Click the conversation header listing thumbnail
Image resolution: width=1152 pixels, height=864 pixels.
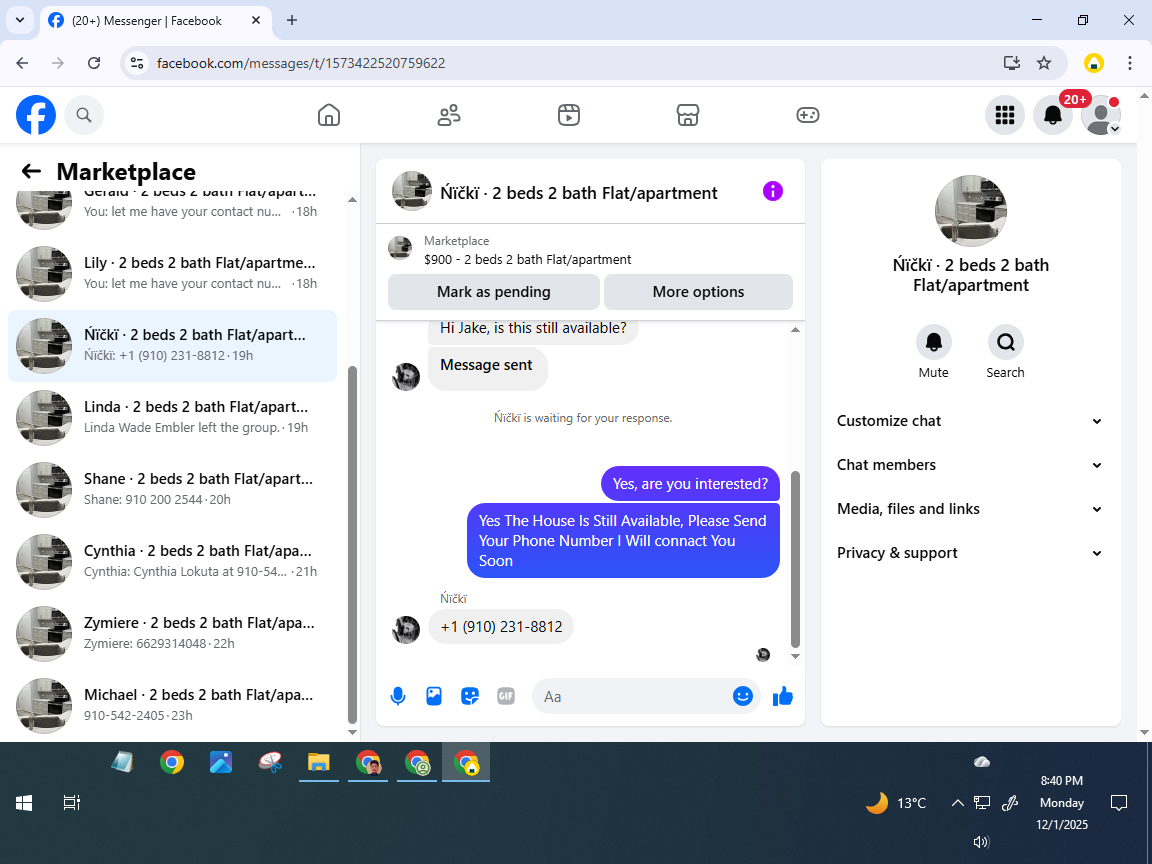click(x=412, y=191)
